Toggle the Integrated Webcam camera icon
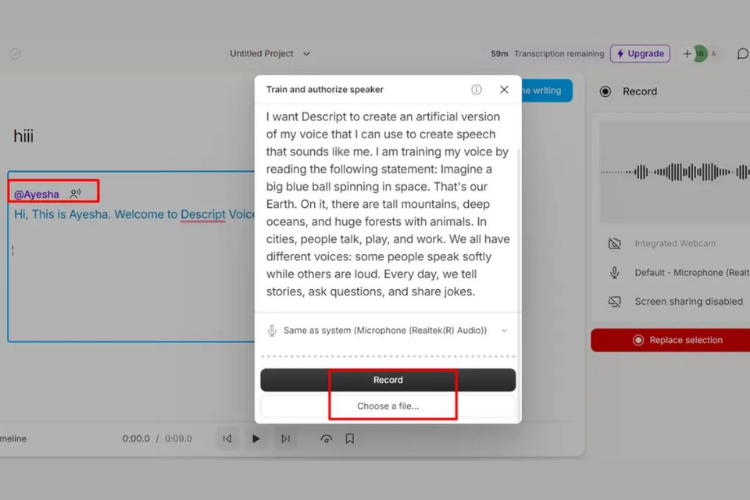 pyautogui.click(x=615, y=244)
